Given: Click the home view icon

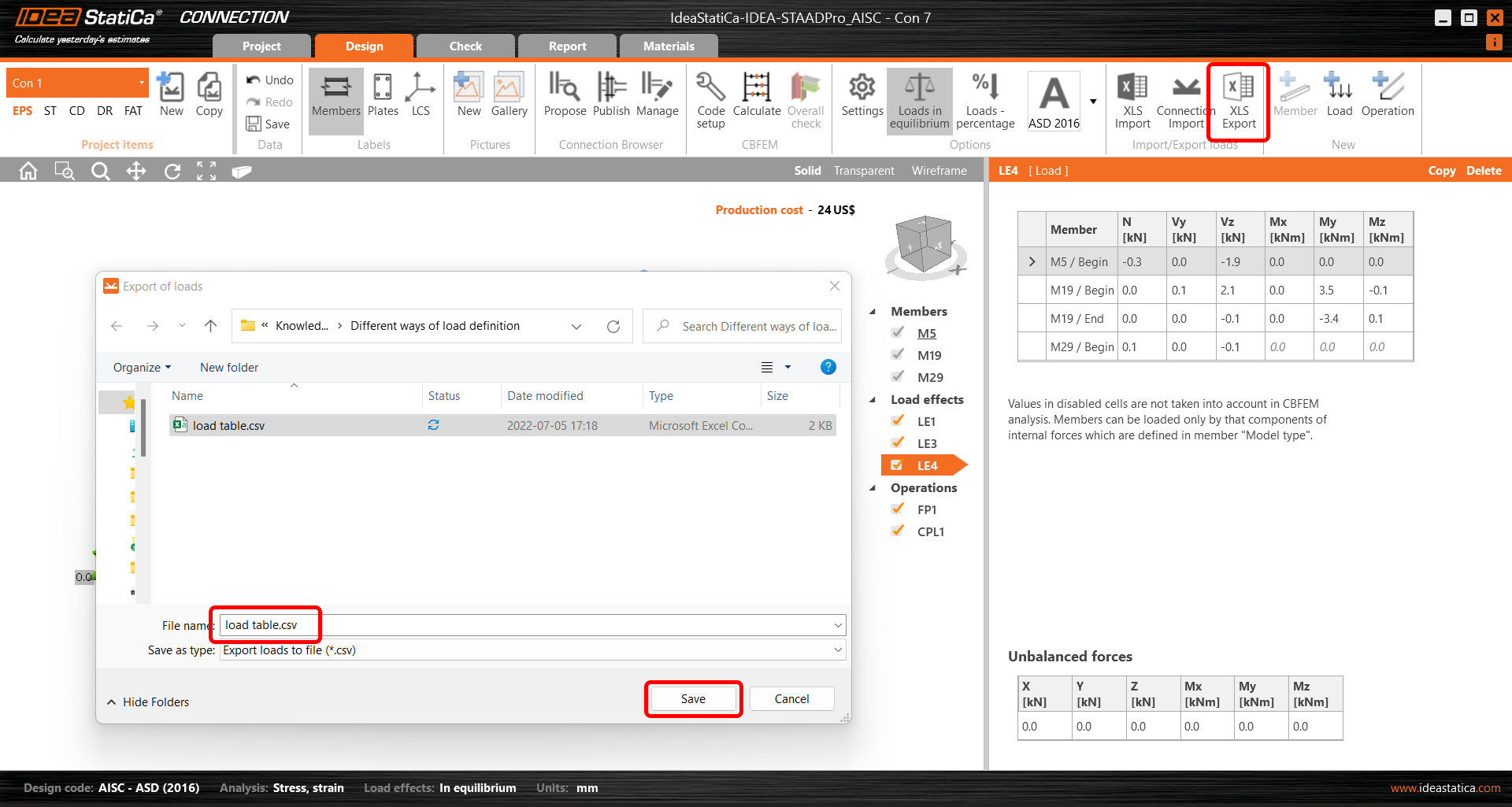Looking at the screenshot, I should (28, 171).
